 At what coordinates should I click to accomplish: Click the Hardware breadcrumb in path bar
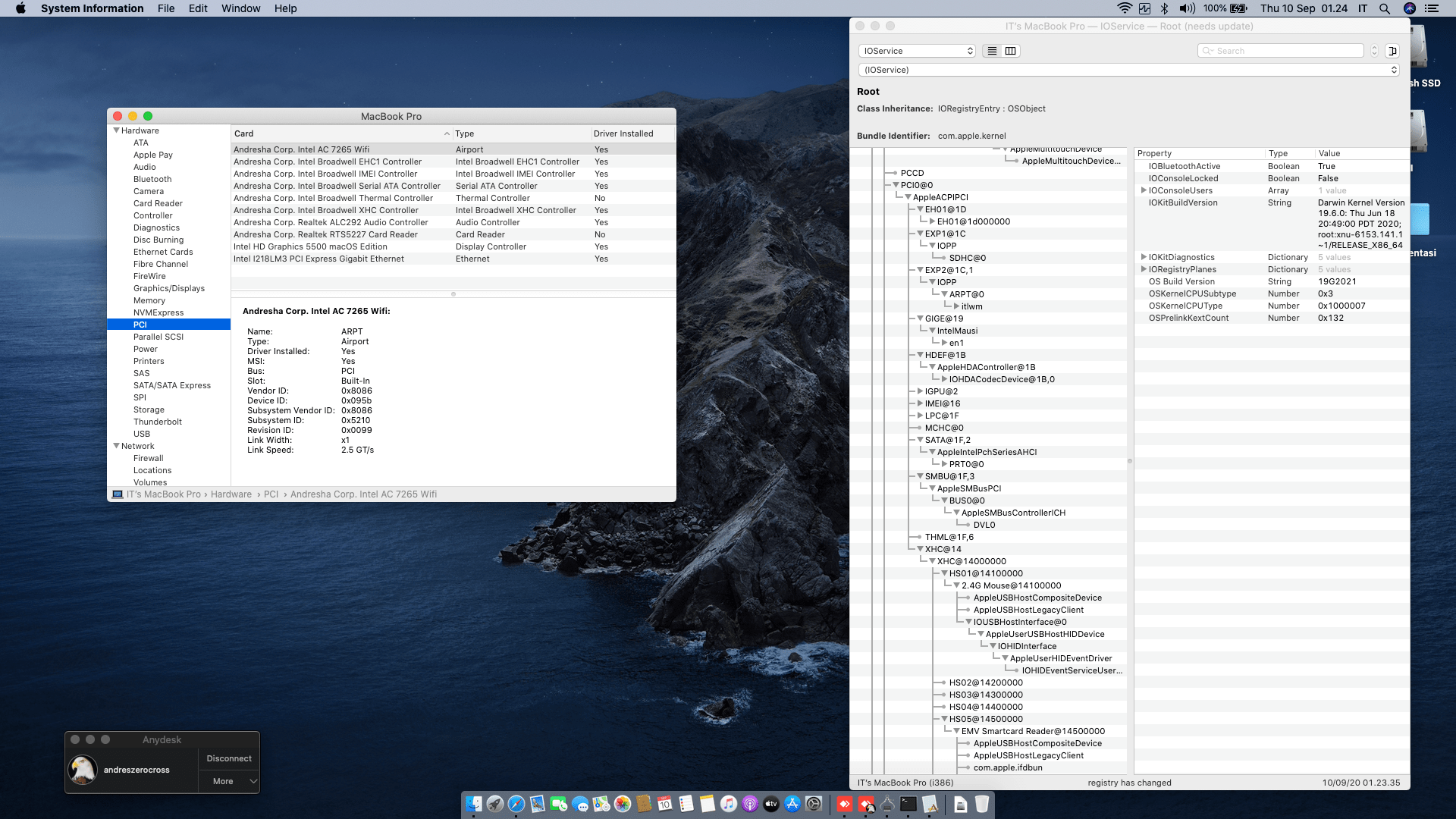tap(231, 494)
